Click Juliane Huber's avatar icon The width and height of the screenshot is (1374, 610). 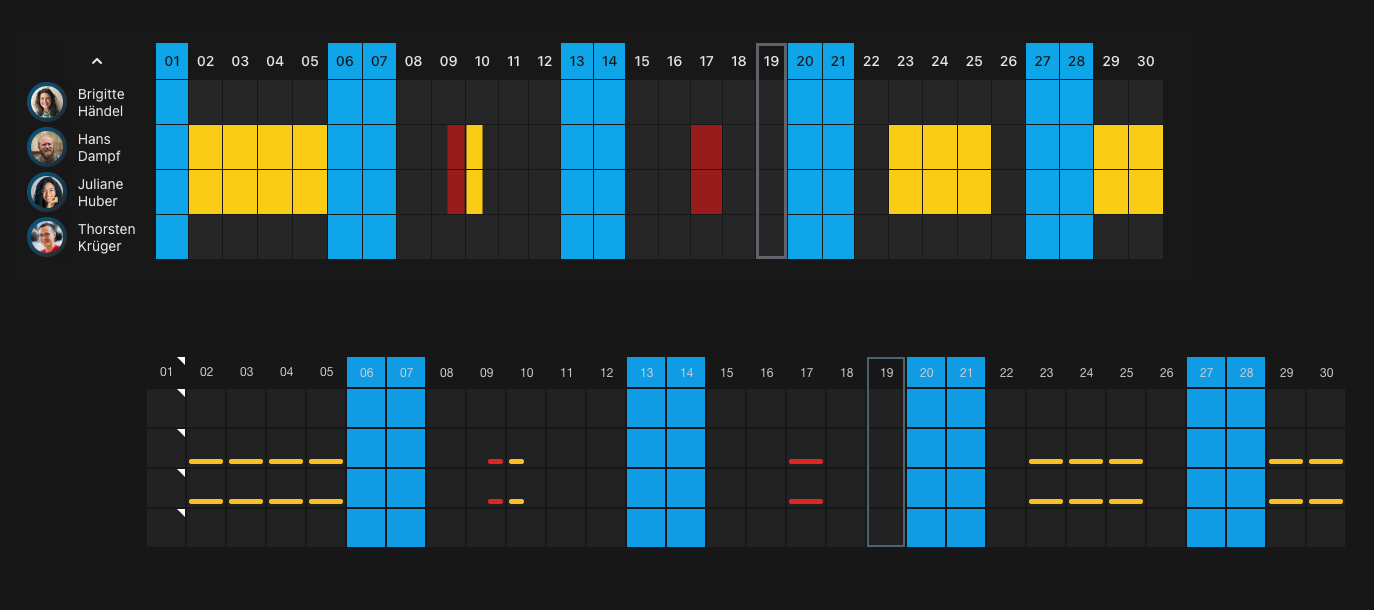click(45, 192)
